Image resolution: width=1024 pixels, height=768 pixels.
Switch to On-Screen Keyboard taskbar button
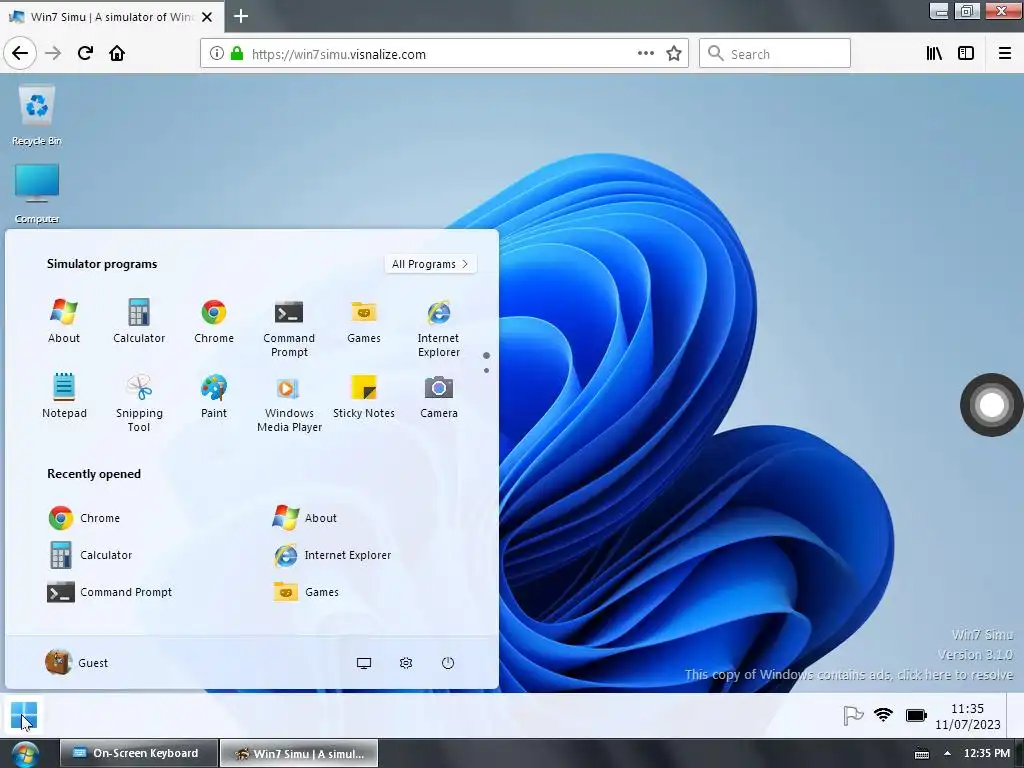(x=138, y=753)
